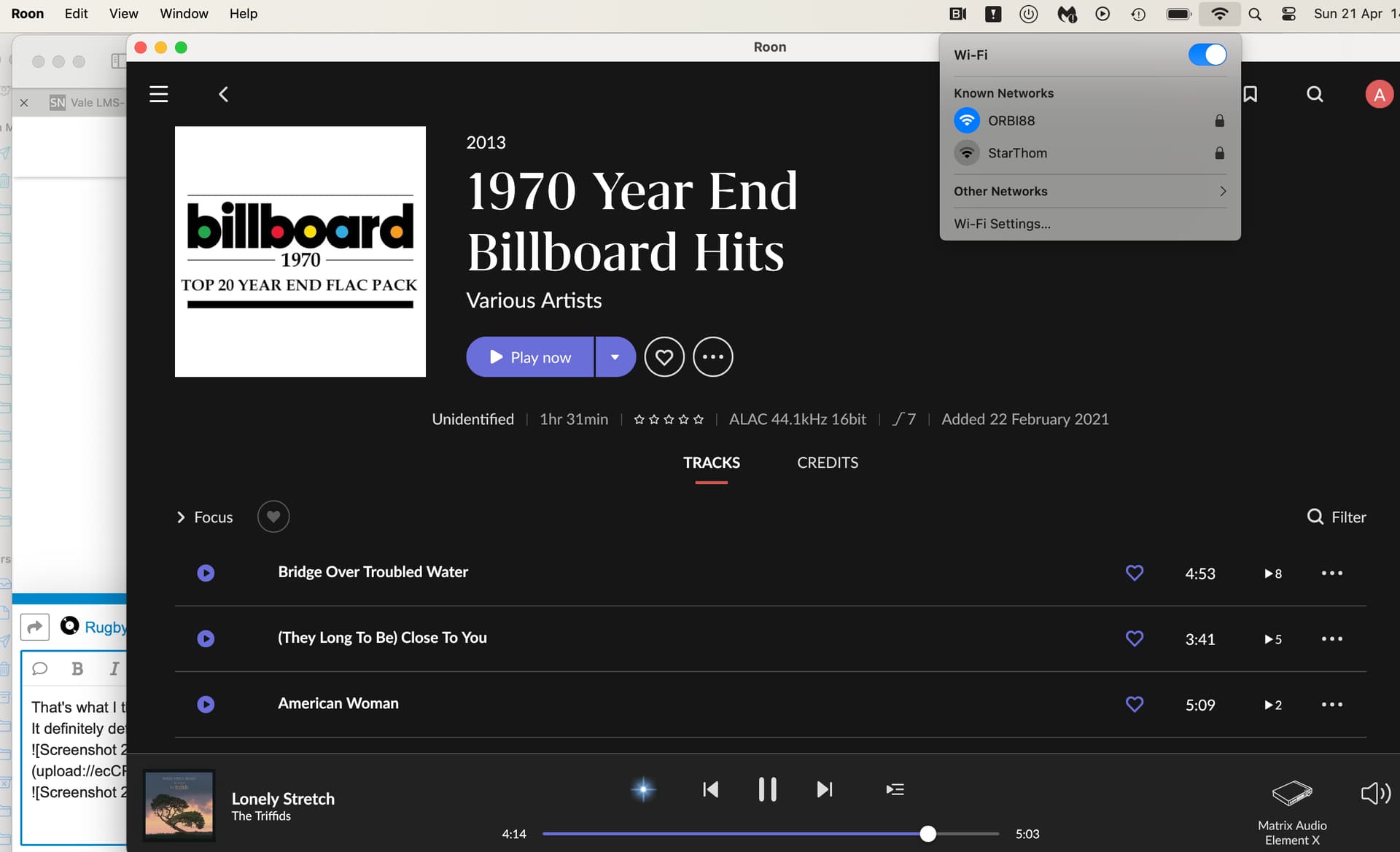Open the Roon hamburger navigation menu

[x=158, y=94]
